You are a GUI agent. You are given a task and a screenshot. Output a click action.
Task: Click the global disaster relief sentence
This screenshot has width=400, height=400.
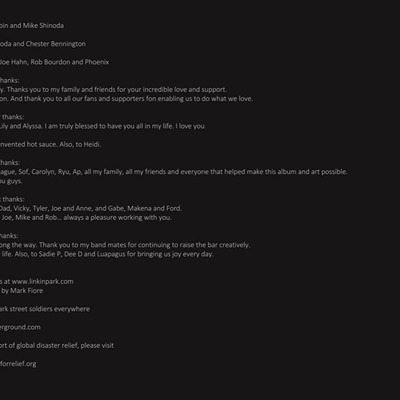point(57,345)
